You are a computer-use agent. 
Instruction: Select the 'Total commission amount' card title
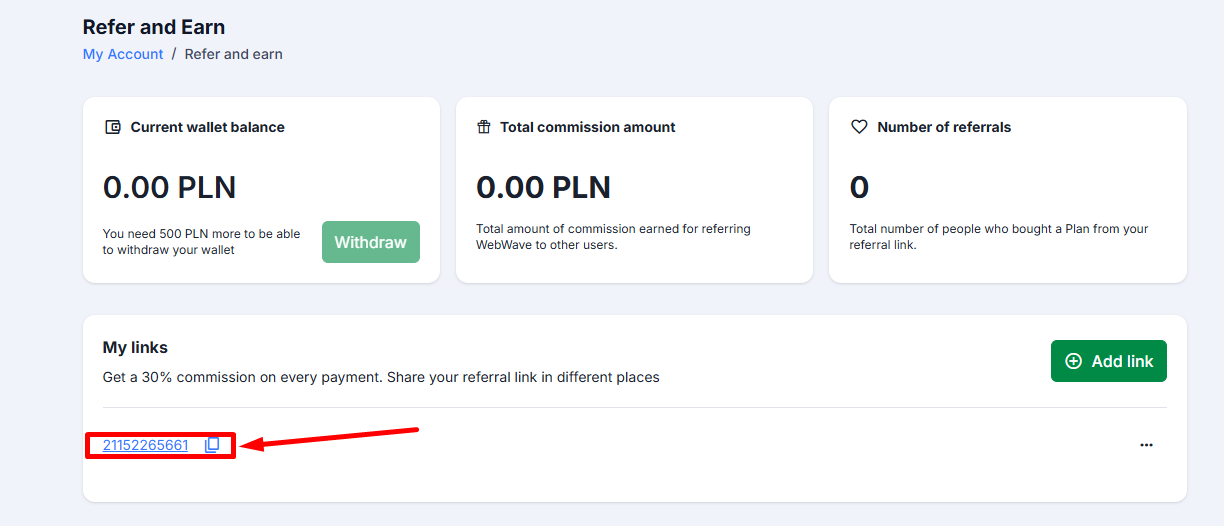tap(587, 127)
